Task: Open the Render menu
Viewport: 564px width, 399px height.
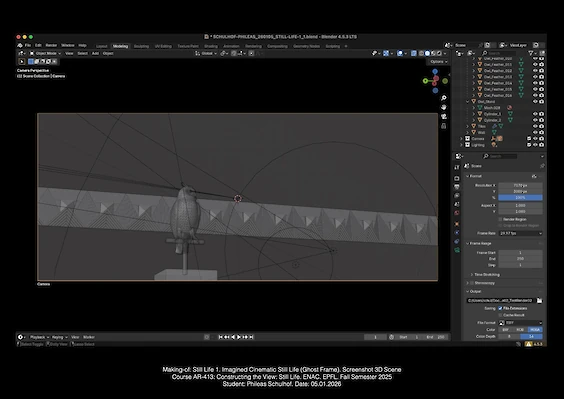Action: click(51, 45)
